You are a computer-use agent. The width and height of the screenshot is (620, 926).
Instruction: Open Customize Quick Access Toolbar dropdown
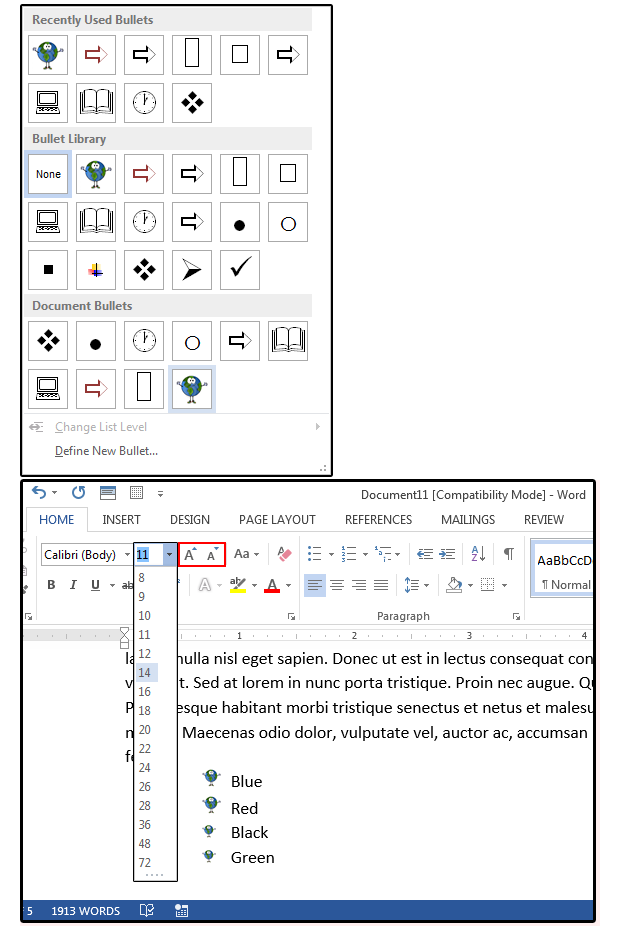point(160,493)
